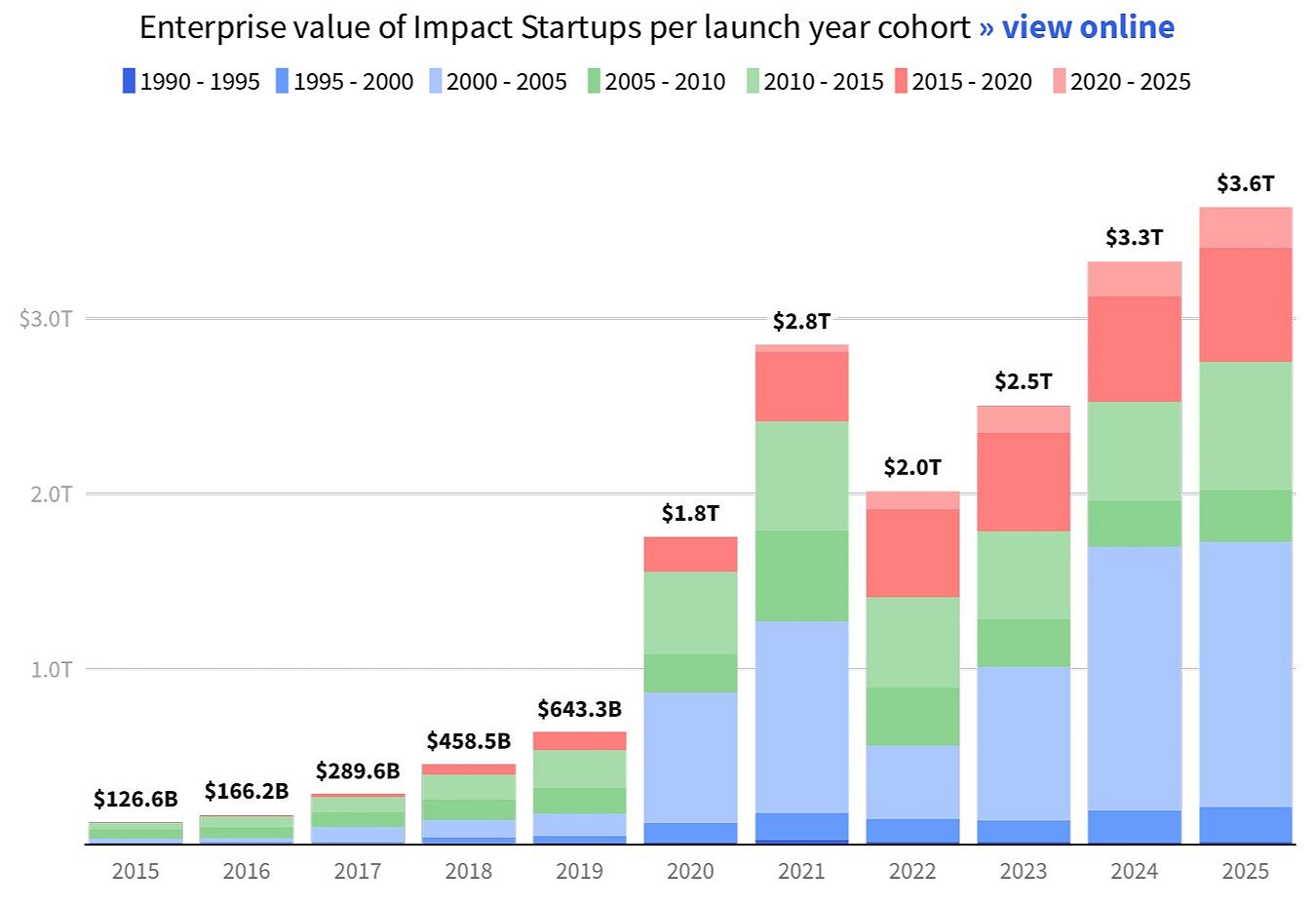Click the 2020-2025 segment atop the 2023 bar
1316x907 pixels.
click(1023, 419)
